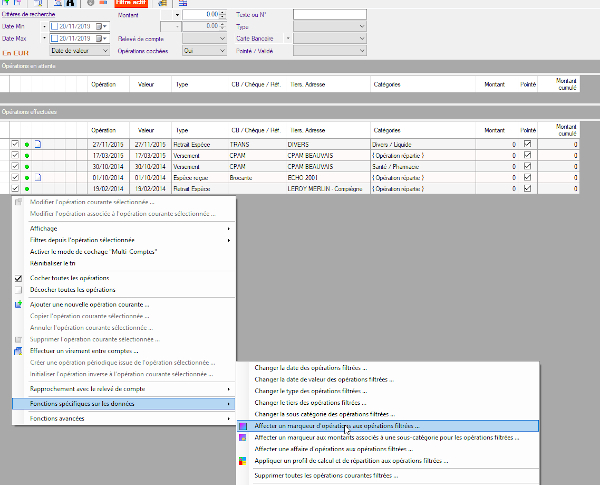Uncheck the checkbox on the 17/03/2015 row
This screenshot has height=485, width=600.
(15, 155)
